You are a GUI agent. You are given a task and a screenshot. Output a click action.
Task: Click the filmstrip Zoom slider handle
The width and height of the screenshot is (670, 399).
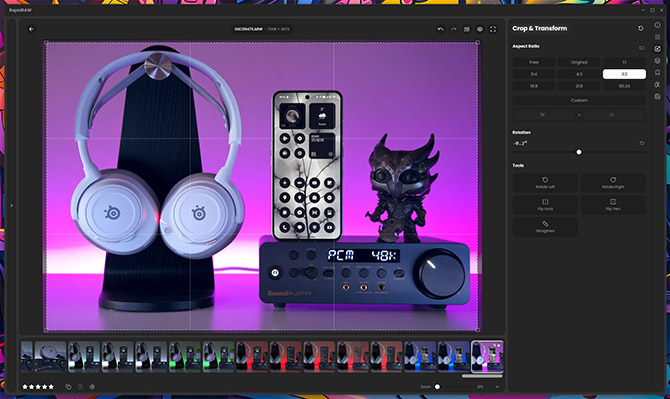(x=437, y=387)
